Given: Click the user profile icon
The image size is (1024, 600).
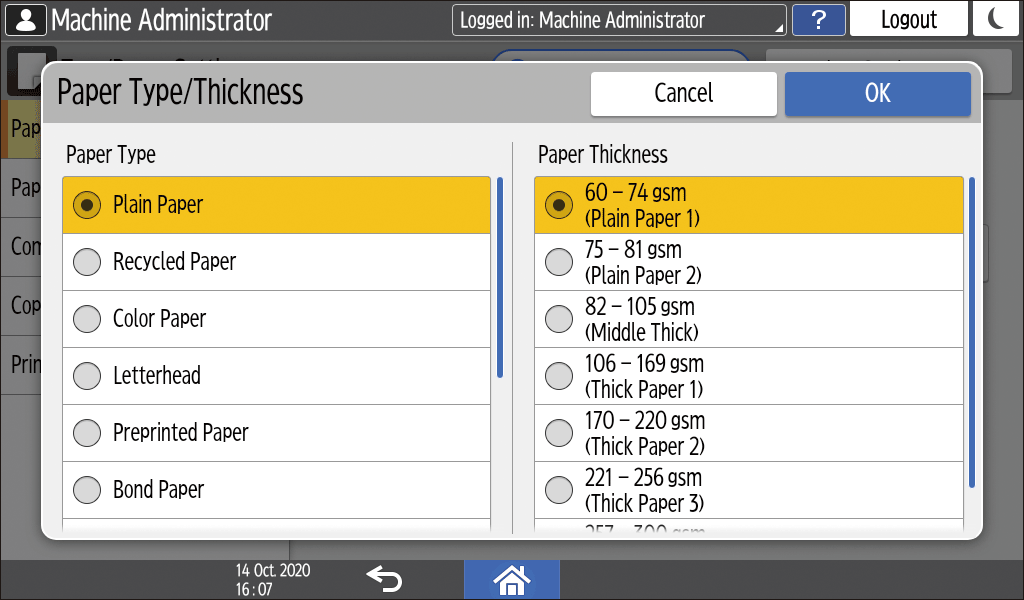Looking at the screenshot, I should click(x=24, y=20).
